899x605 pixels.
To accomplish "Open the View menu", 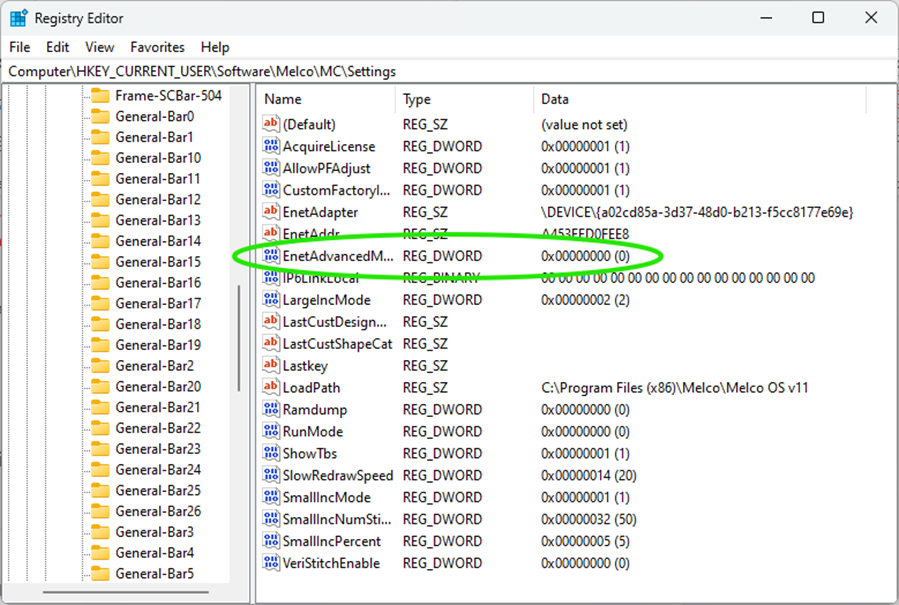I will coord(100,47).
